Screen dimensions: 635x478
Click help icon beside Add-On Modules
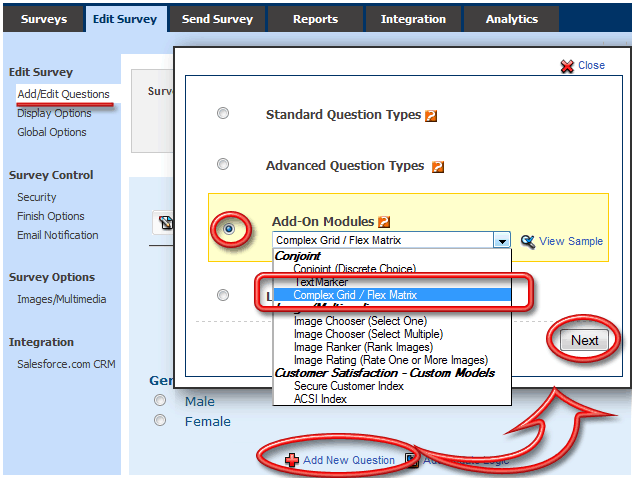point(384,222)
